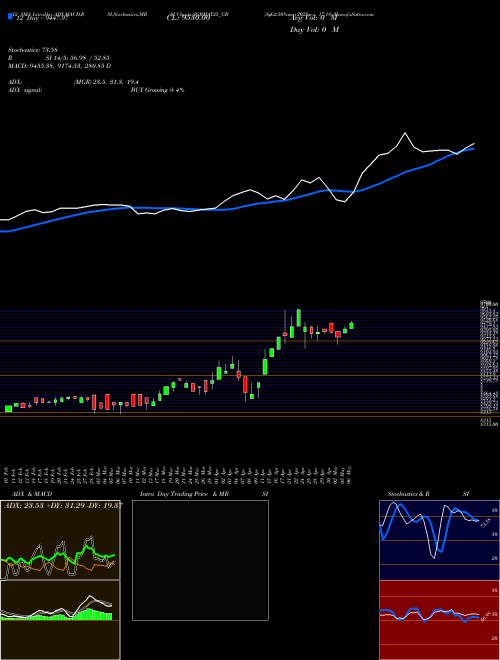Click the 'ADX & MACD' panel title
Screen dimensions: 500x660
(32, 494)
